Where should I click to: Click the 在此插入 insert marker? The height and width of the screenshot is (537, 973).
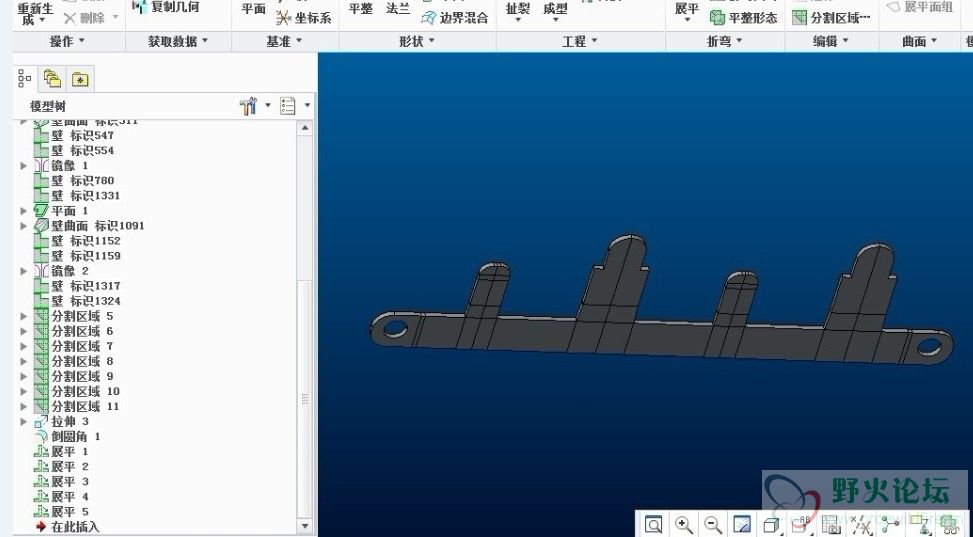coord(67,526)
